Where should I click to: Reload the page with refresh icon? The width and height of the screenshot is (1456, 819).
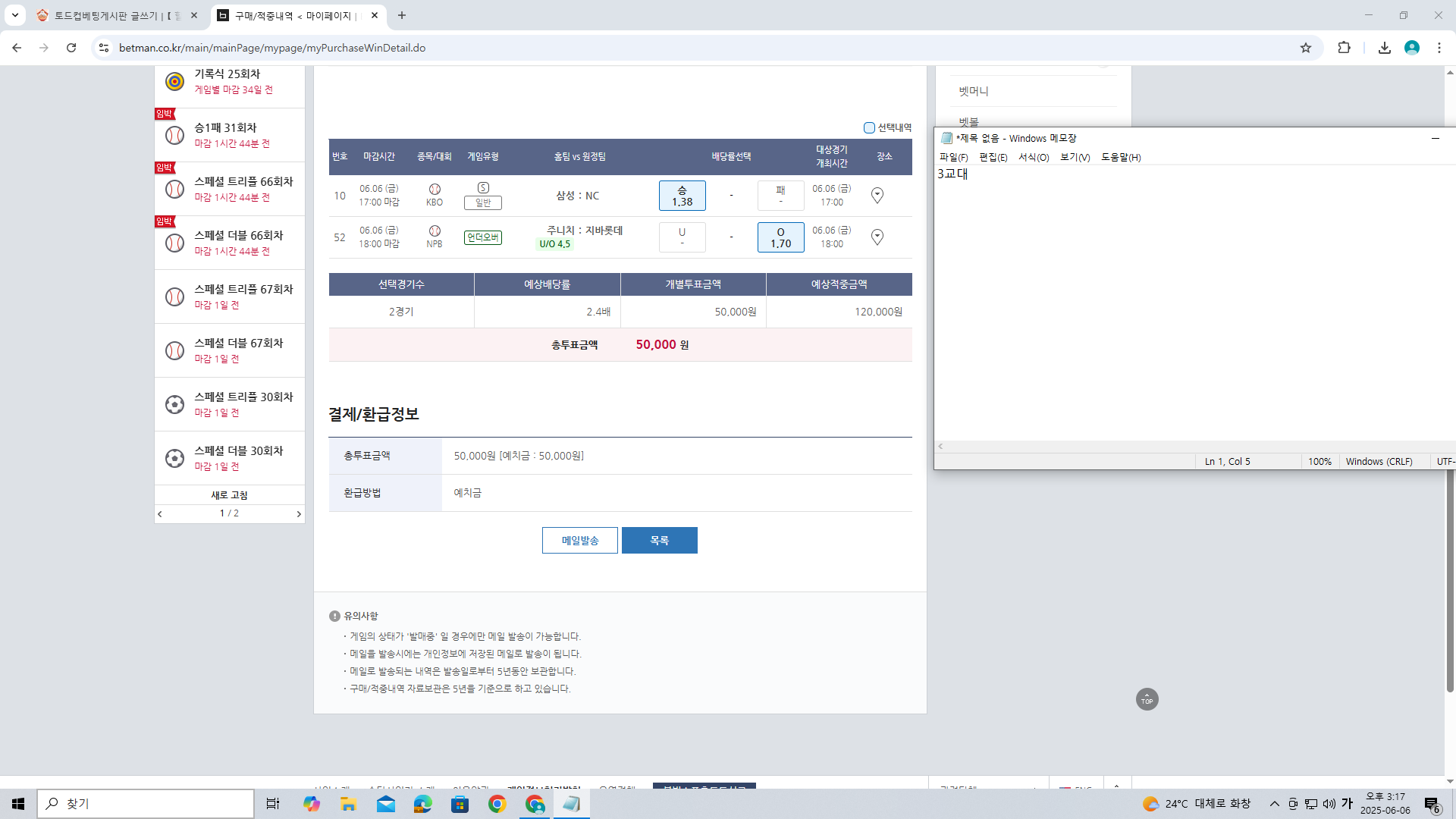(71, 48)
